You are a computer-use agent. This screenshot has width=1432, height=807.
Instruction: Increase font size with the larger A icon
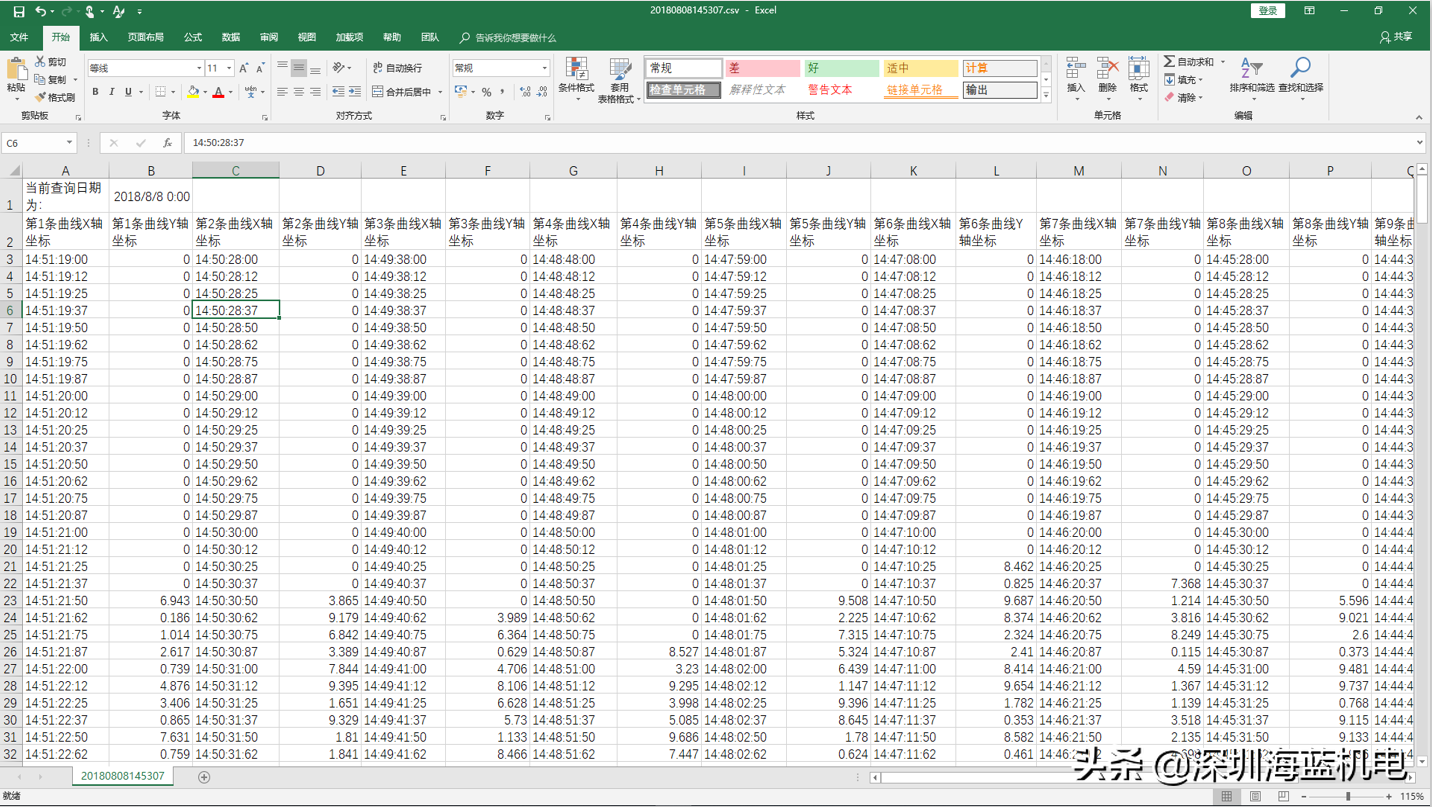pos(244,68)
